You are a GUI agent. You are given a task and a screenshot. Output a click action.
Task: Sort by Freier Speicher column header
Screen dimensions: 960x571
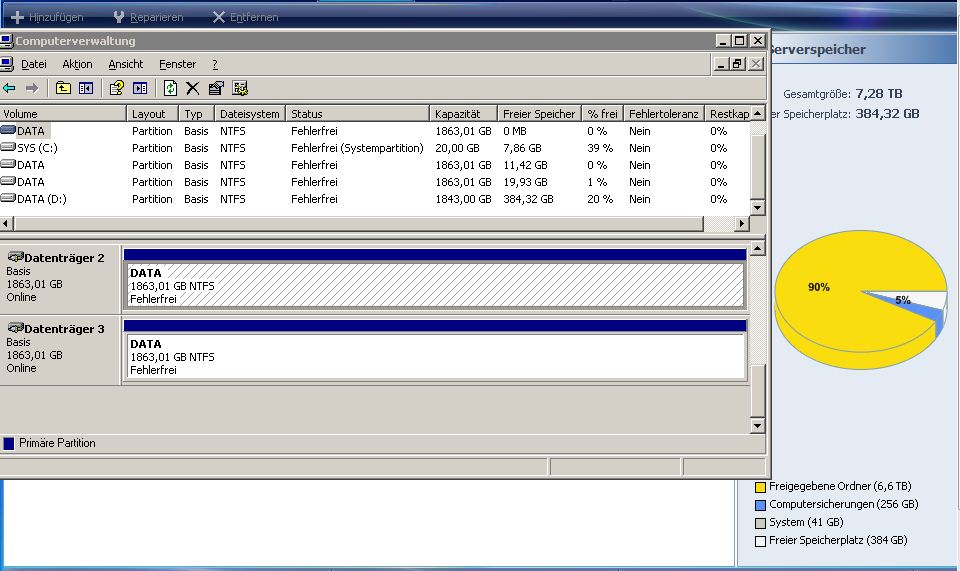click(539, 114)
